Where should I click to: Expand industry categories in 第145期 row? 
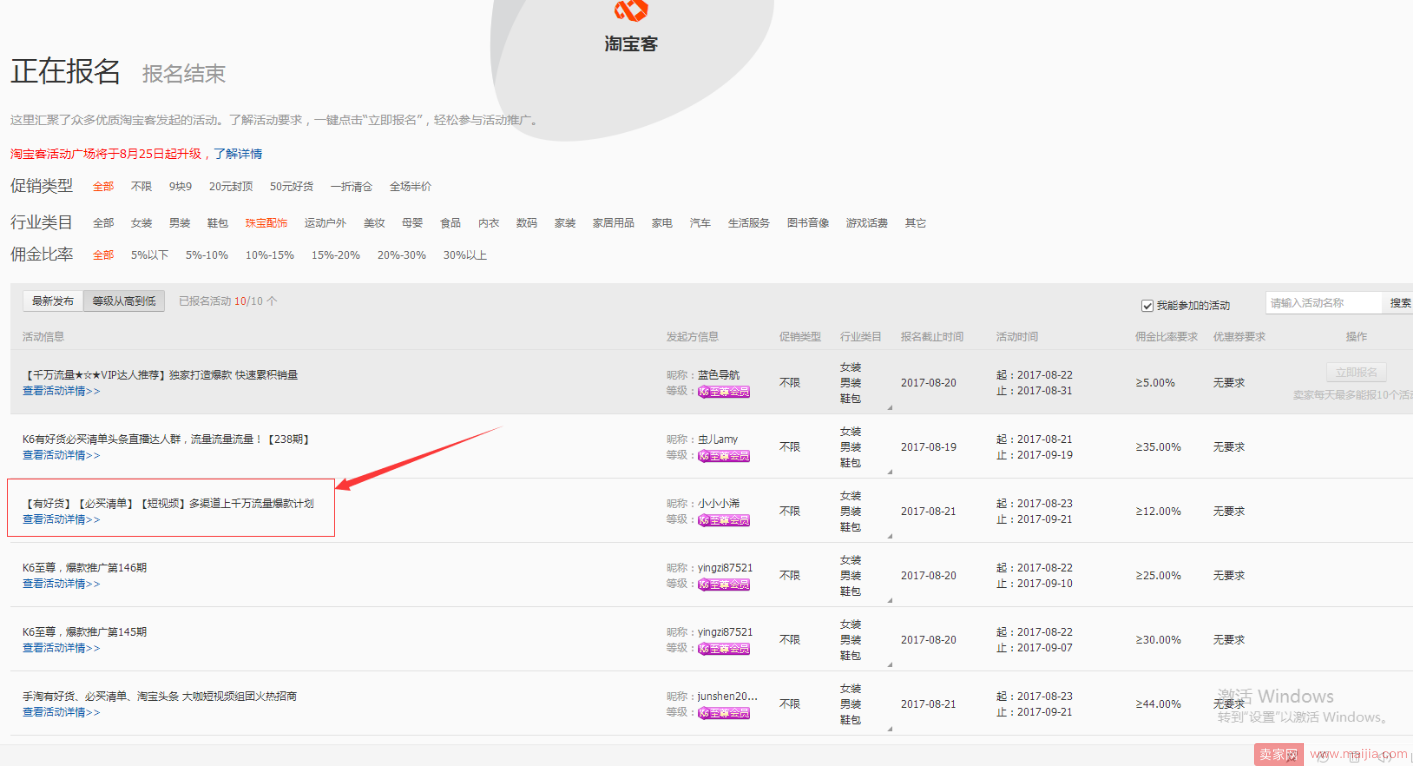click(889, 665)
